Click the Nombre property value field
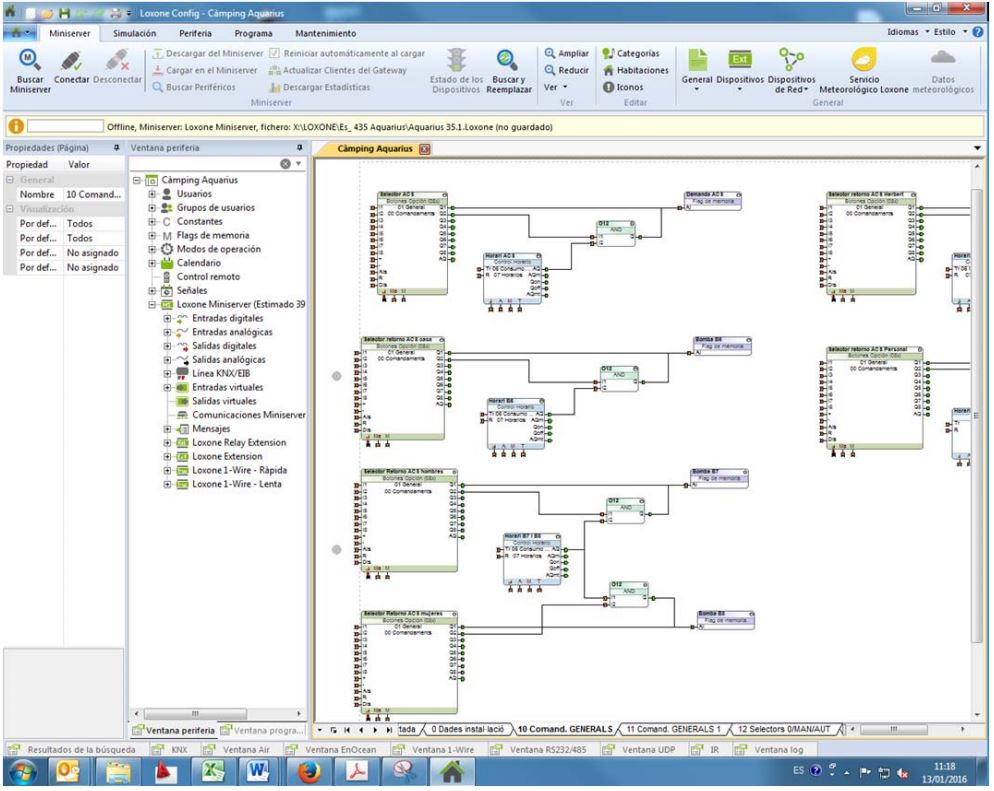 pos(93,195)
